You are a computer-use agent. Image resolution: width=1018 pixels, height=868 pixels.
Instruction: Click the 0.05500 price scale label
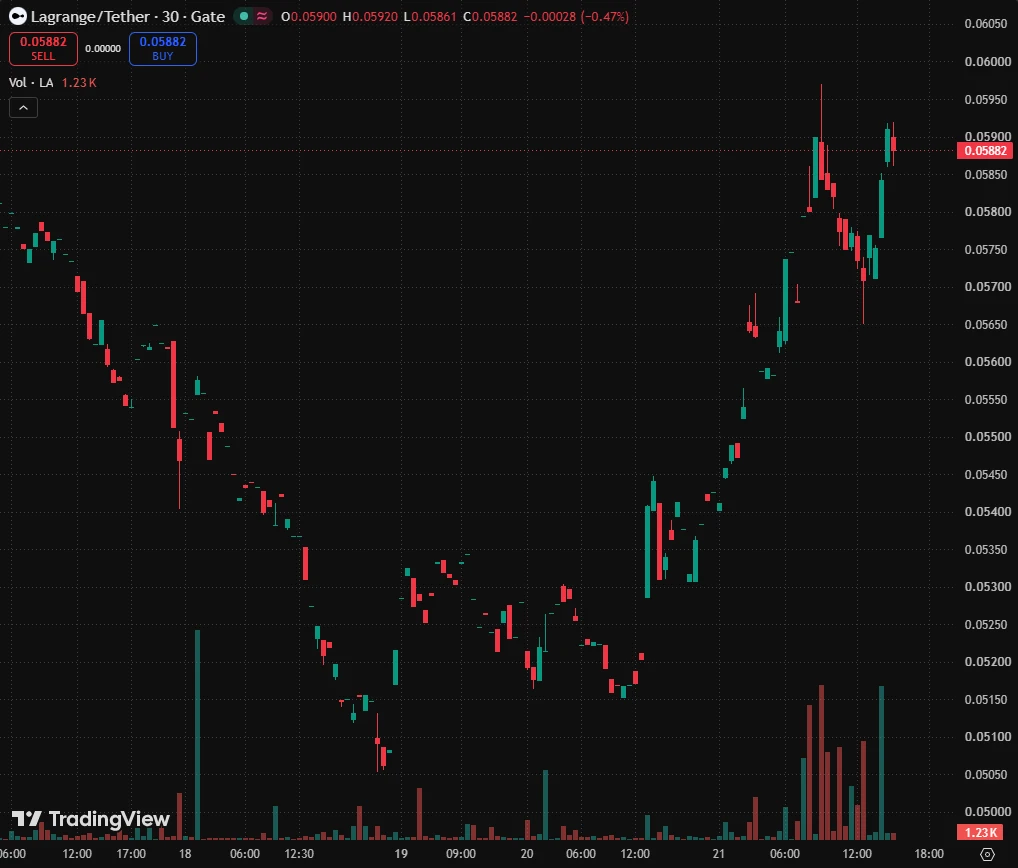[987, 436]
